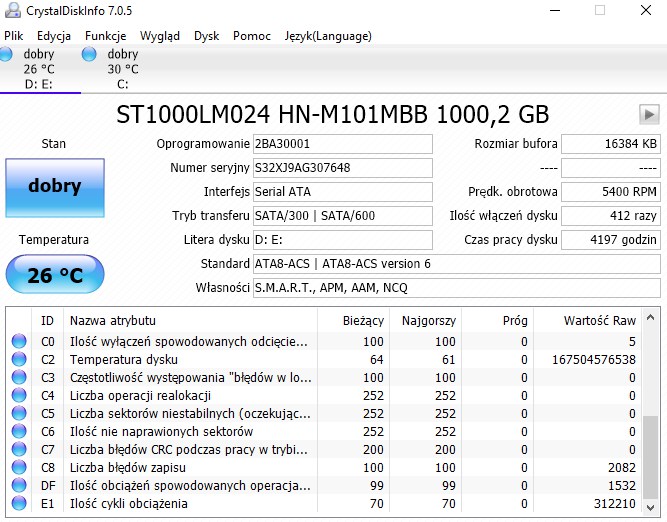Click the raw value 2082

pyautogui.click(x=622, y=468)
